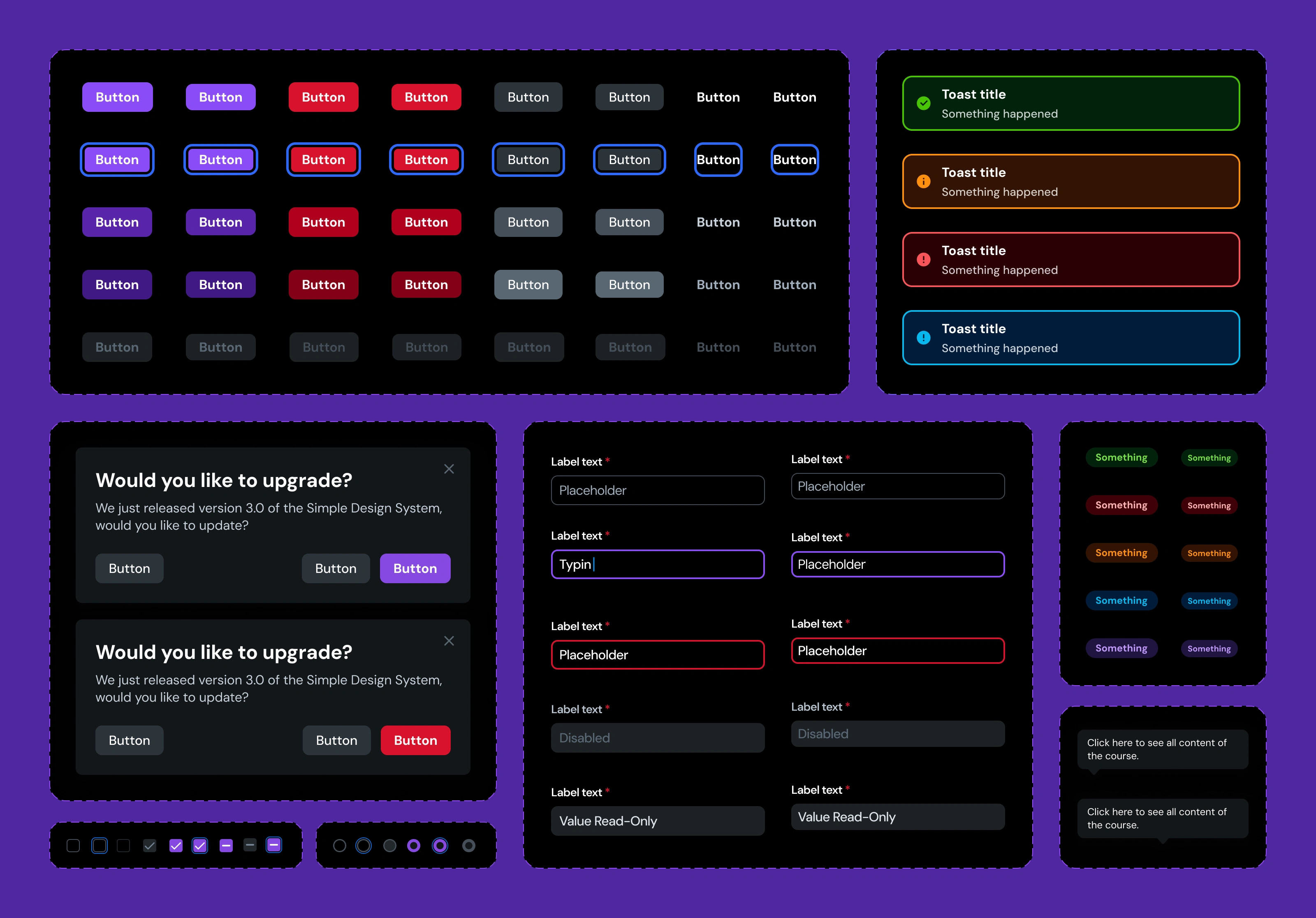Click the gray disabled selected radio button

[468, 846]
